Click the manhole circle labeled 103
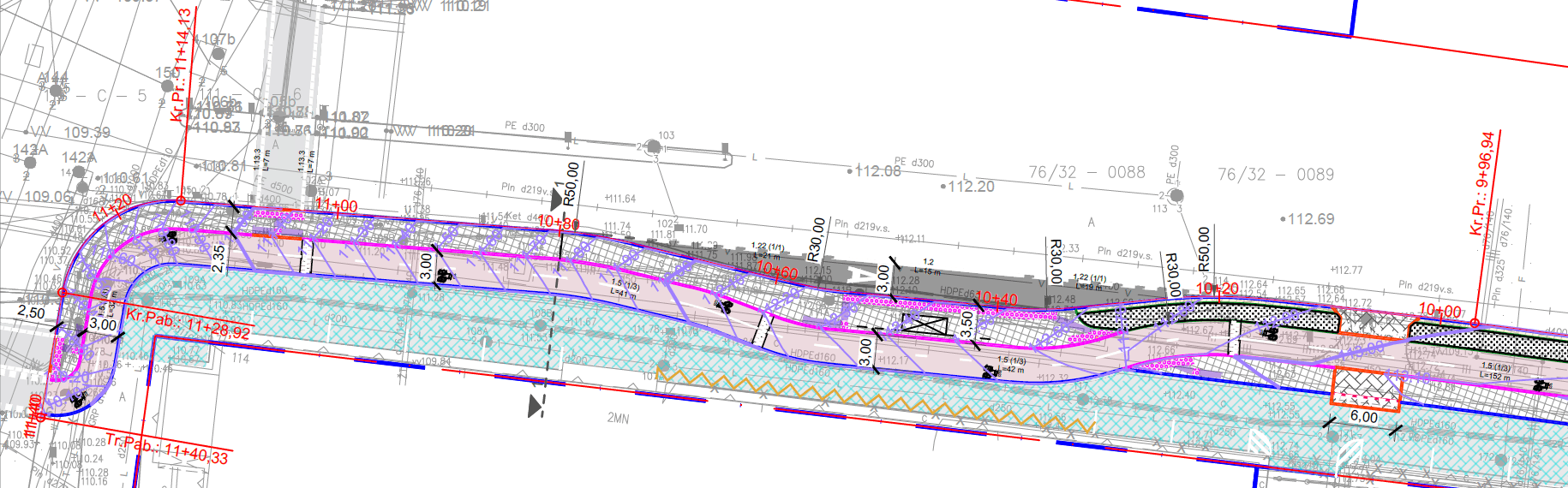 tap(655, 148)
